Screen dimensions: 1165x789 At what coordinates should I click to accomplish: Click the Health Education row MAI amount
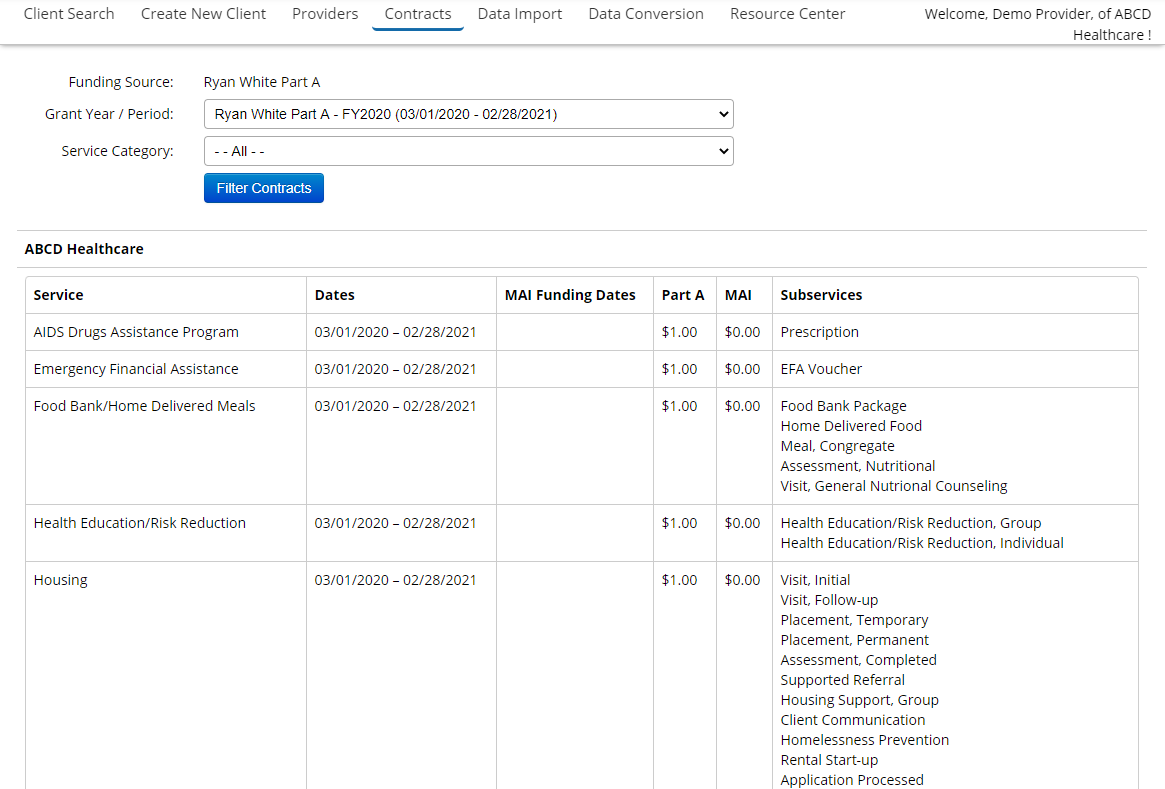tap(742, 523)
